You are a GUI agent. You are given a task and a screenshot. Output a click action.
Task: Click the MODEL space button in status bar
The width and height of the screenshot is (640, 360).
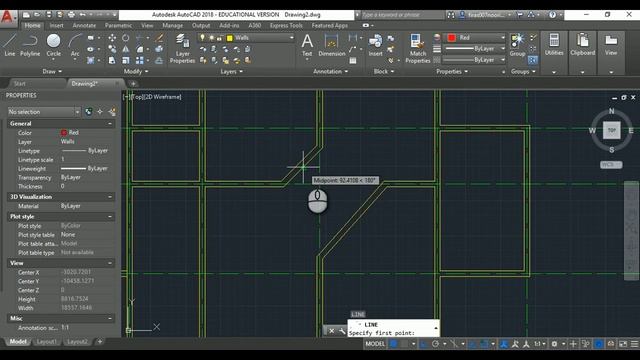[375, 344]
